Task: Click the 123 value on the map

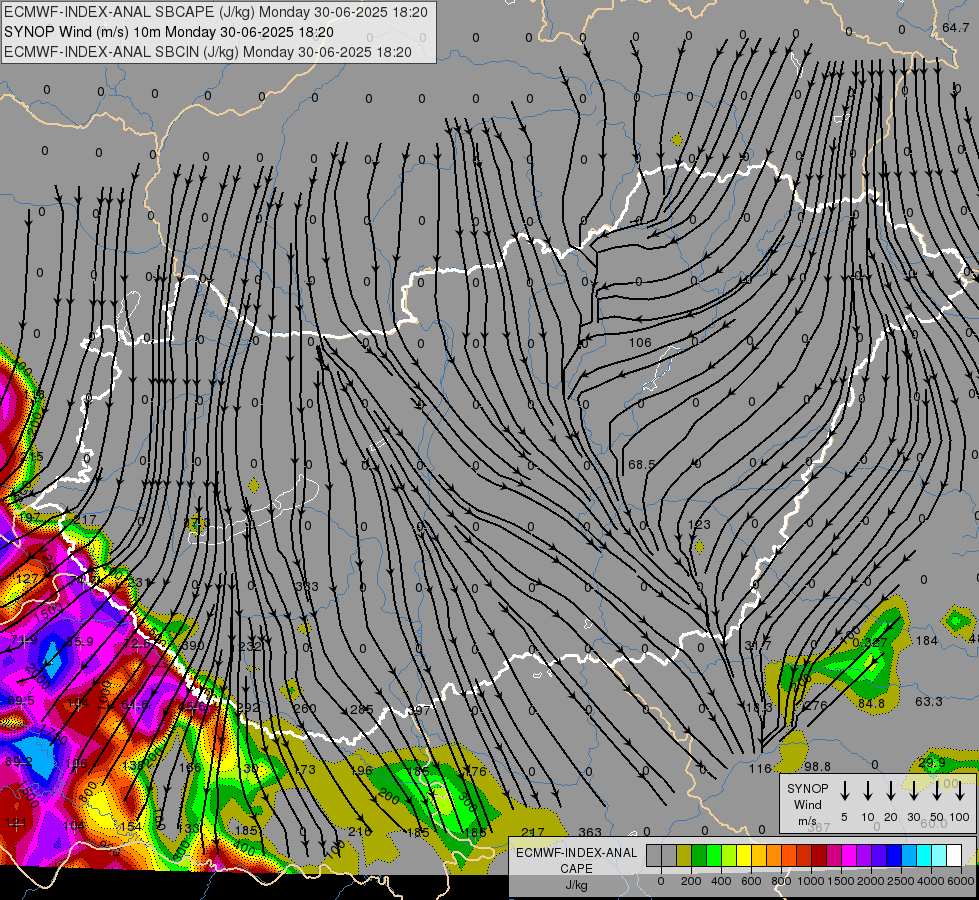Action: point(699,525)
